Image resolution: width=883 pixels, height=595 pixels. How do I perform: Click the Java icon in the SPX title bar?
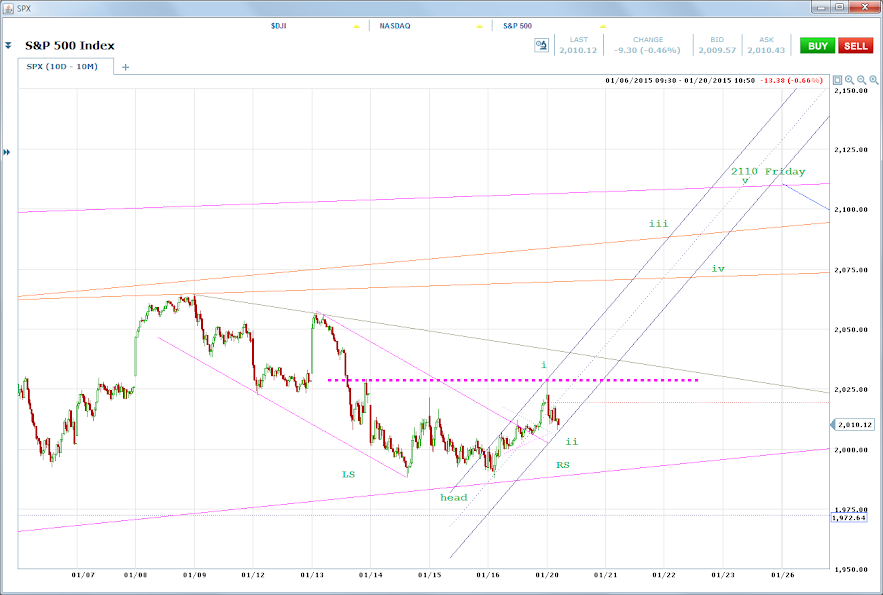pyautogui.click(x=8, y=8)
